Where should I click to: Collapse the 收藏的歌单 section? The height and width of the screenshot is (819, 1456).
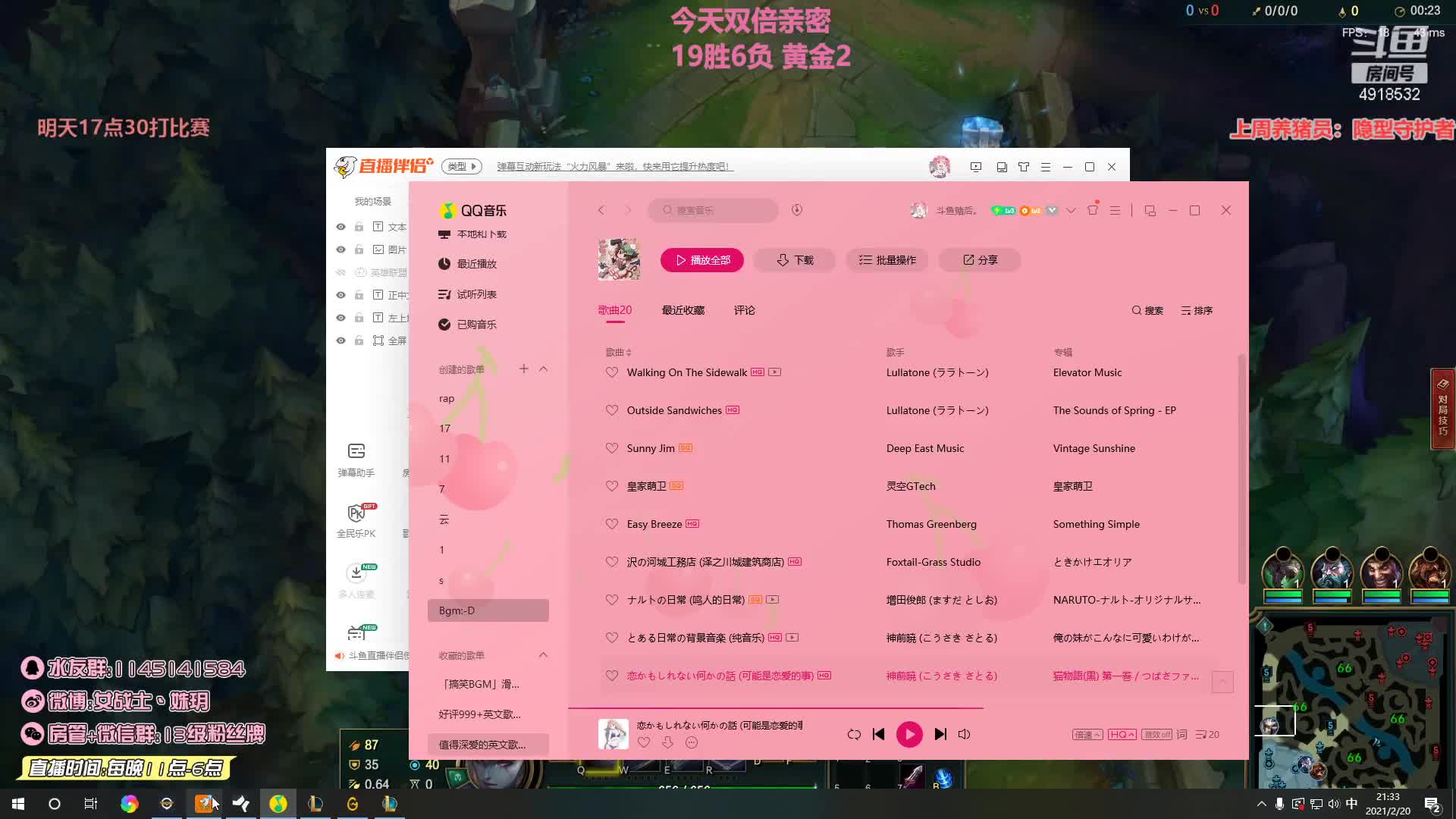coord(543,654)
